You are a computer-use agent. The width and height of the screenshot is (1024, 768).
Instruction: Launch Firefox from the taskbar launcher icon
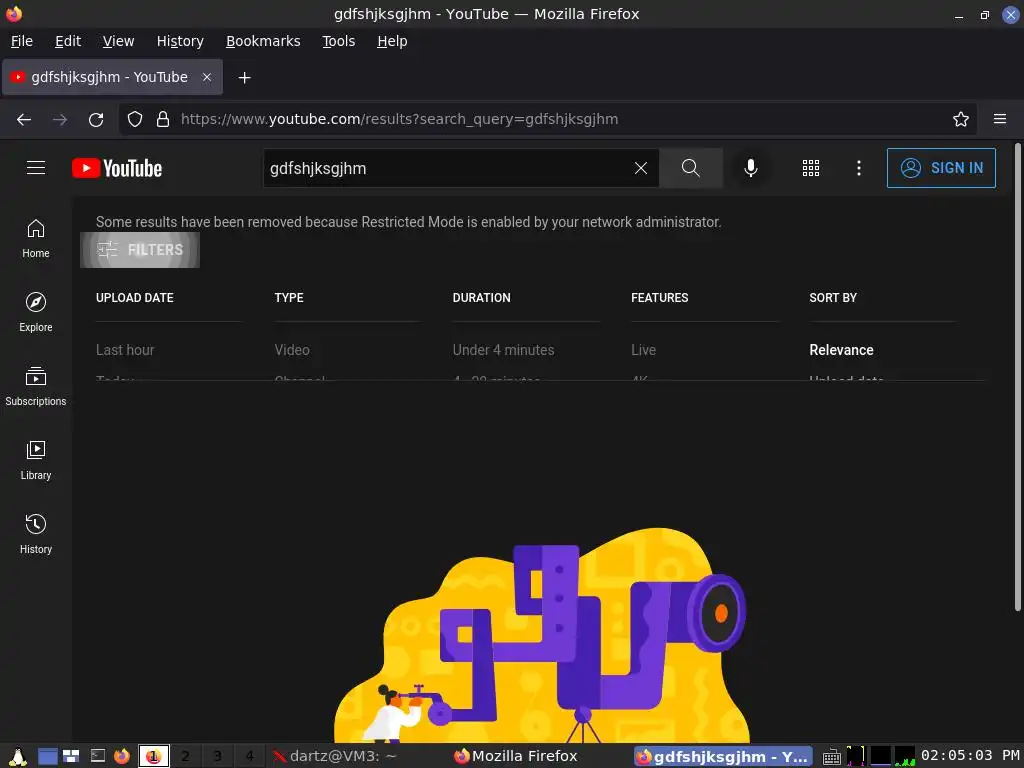(121, 756)
